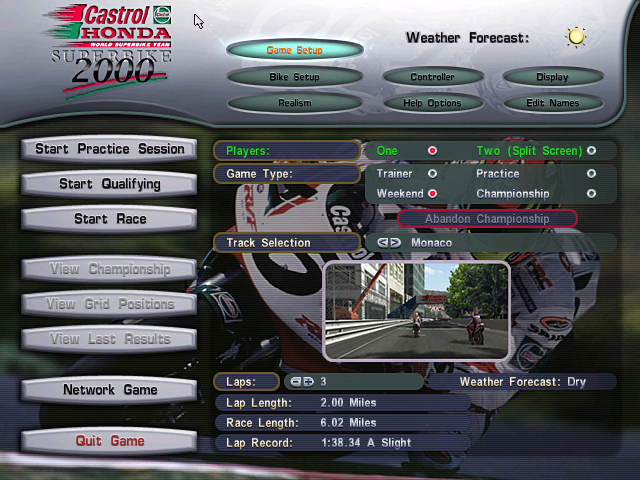Decrease the laps count arrow
640x480 pixels.
click(x=296, y=382)
